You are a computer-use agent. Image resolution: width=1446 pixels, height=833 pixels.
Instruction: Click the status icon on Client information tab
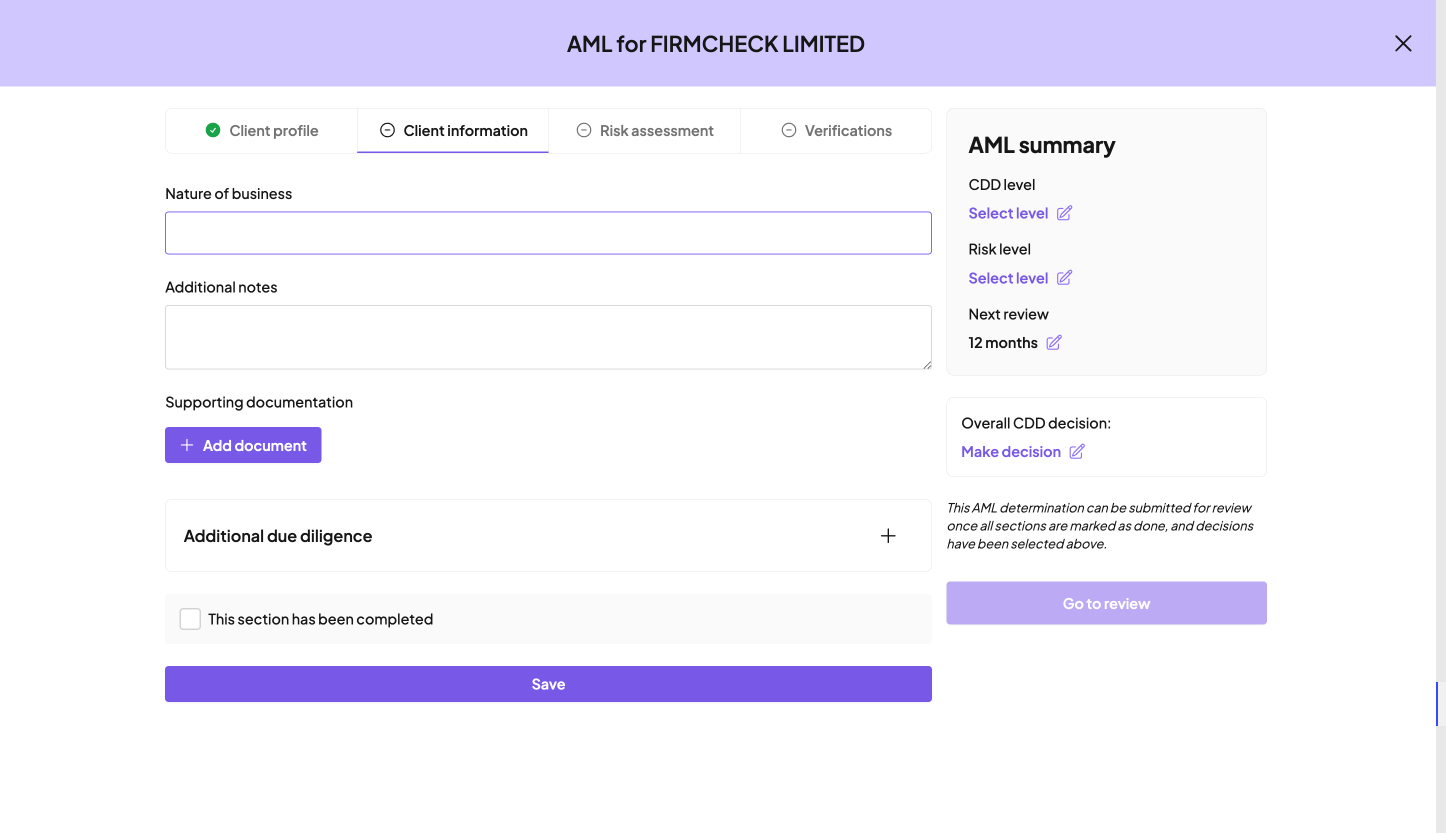click(x=387, y=130)
